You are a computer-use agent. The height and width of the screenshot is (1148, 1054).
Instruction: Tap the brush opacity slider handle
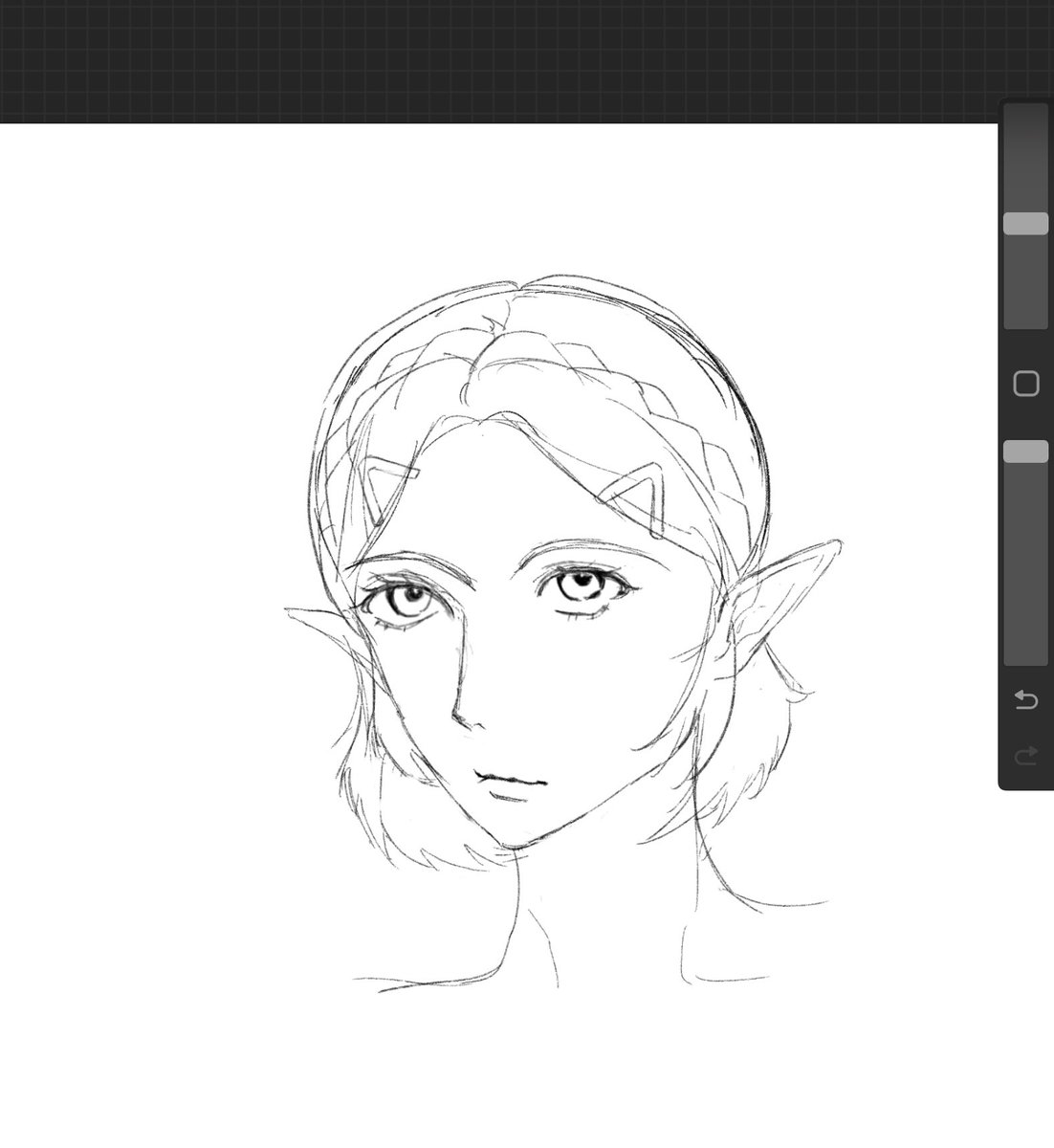tap(1025, 452)
